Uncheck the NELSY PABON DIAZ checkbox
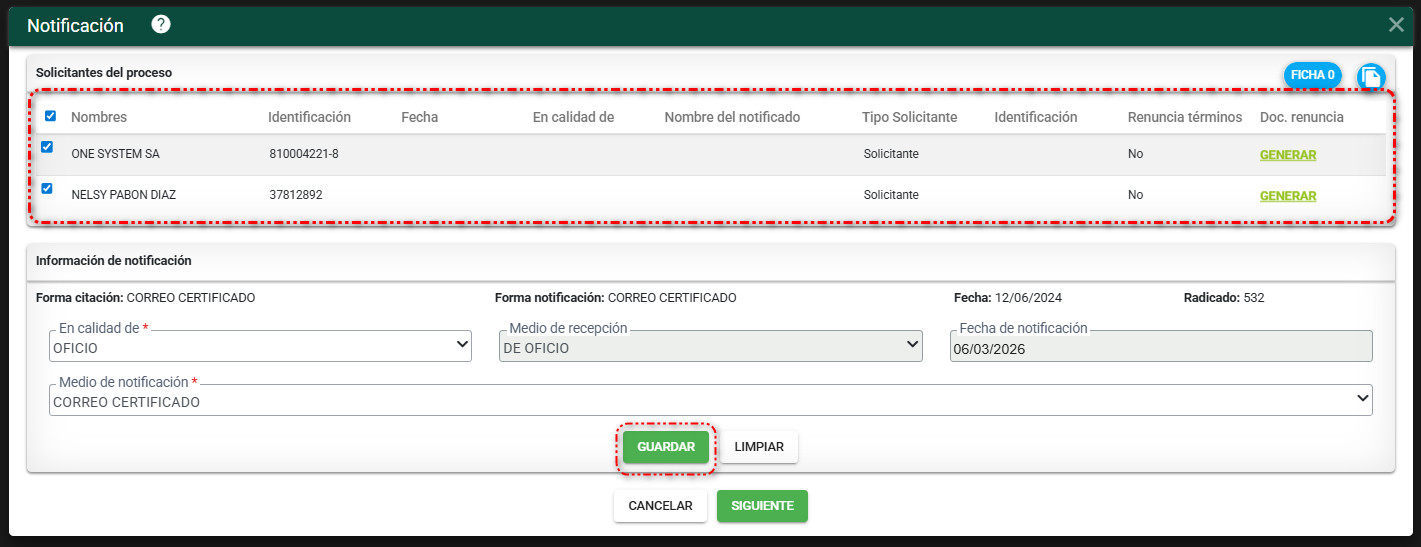Viewport: 1421px width, 547px height. (47, 188)
